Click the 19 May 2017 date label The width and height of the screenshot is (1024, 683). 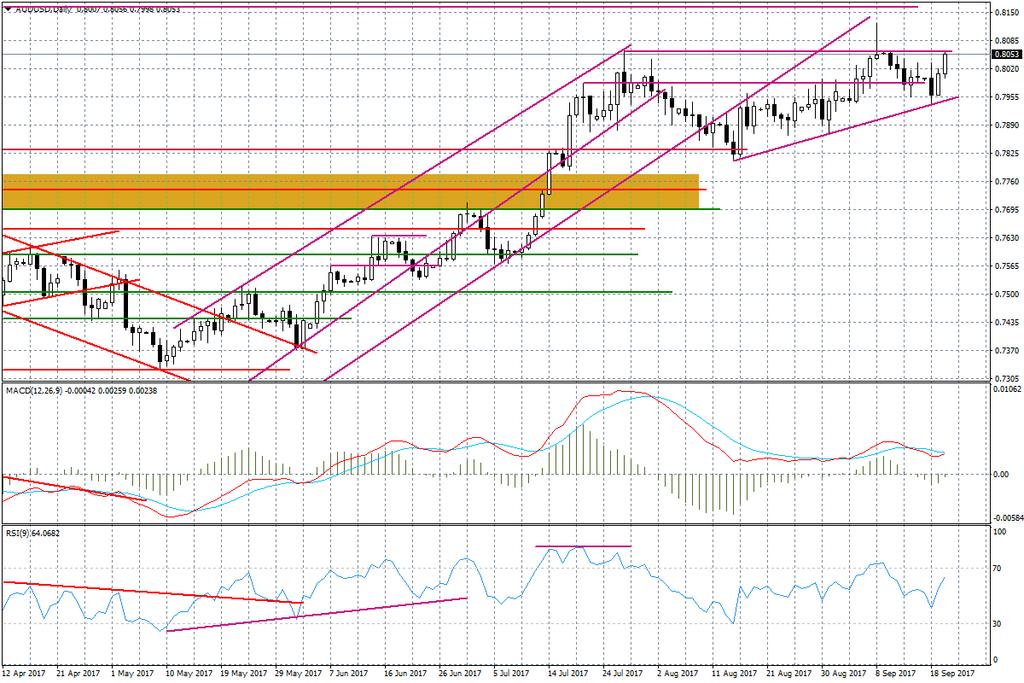point(242,673)
